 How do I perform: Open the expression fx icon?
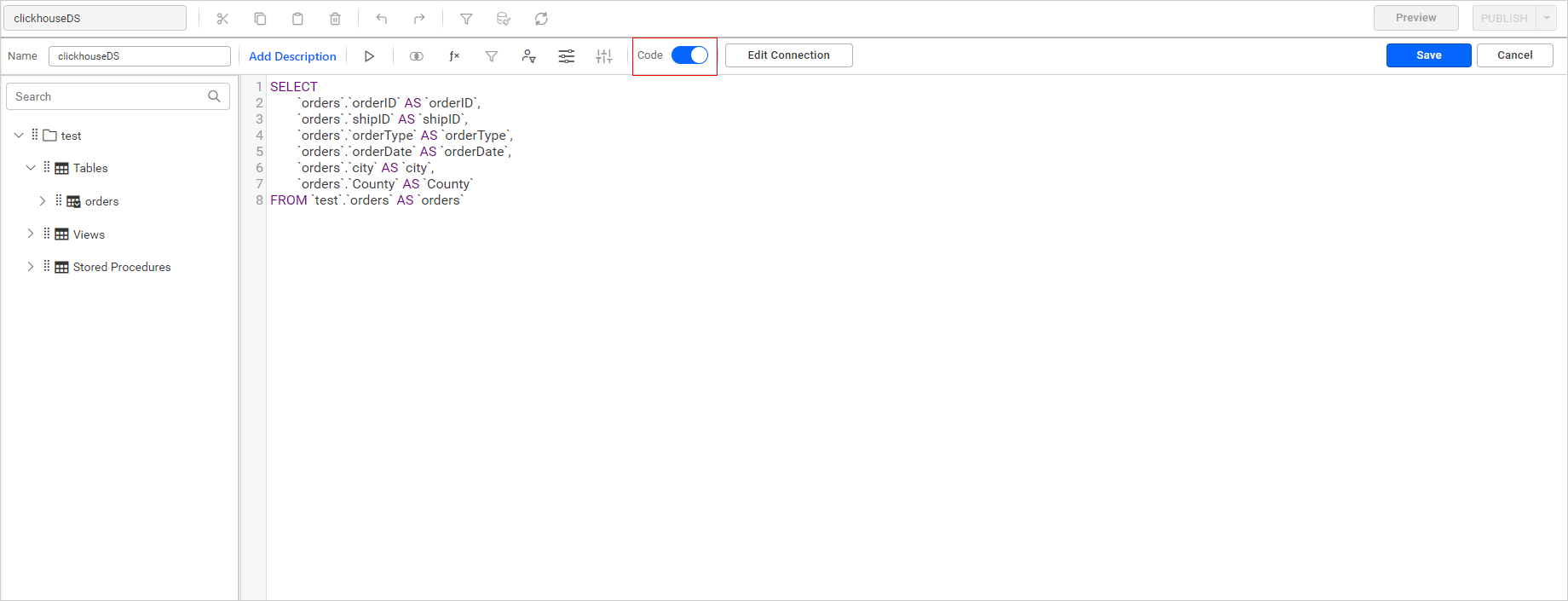pos(454,56)
